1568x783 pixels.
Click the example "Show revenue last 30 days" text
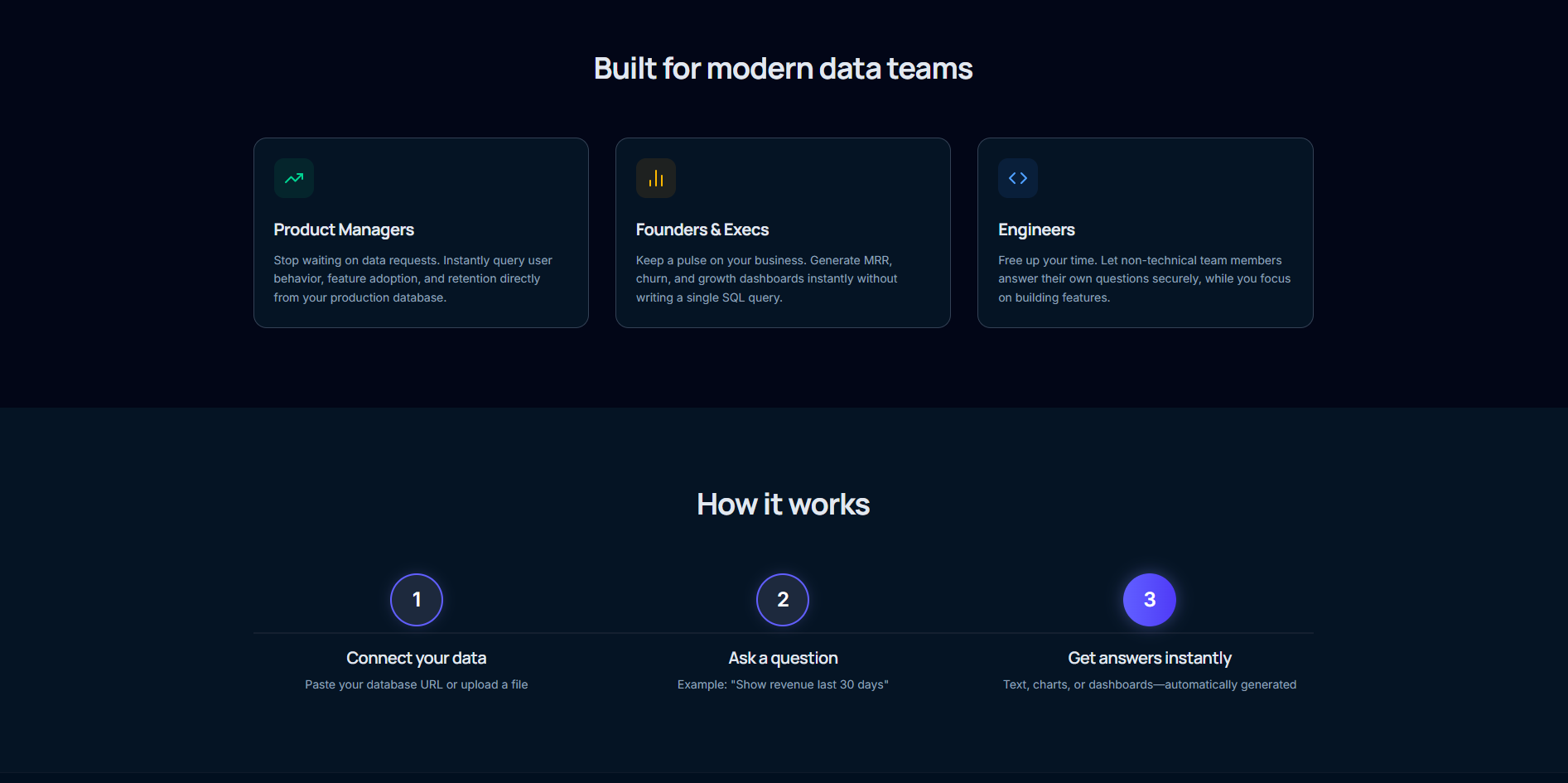coord(783,684)
